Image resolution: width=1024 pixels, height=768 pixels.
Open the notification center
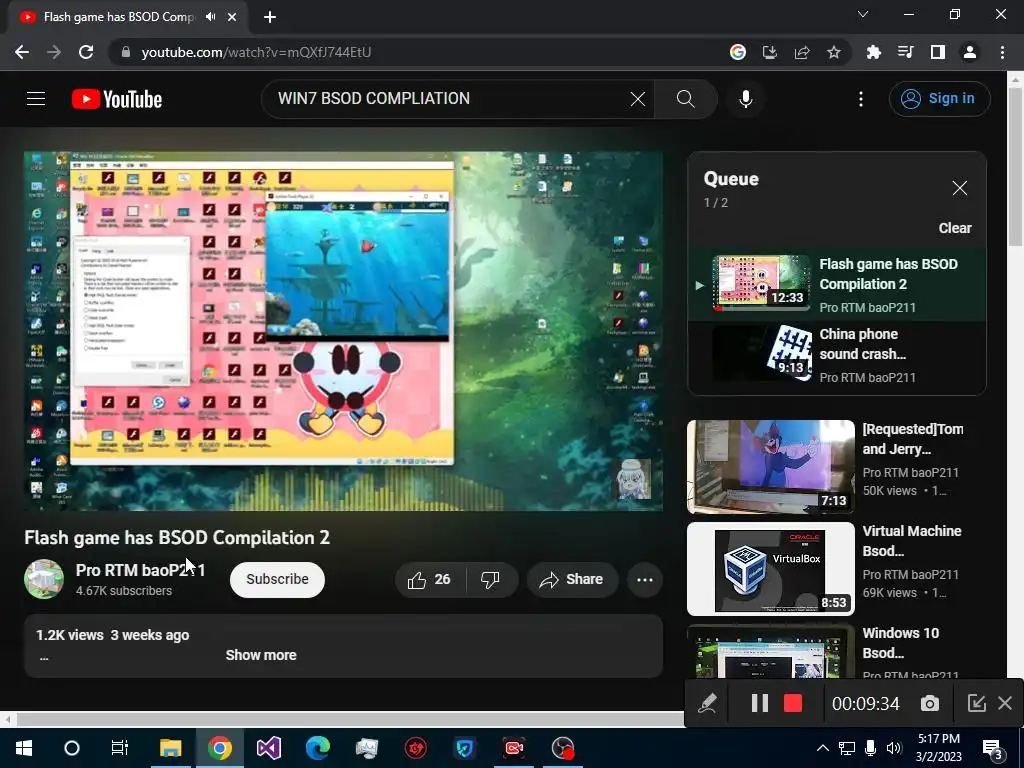click(x=993, y=748)
